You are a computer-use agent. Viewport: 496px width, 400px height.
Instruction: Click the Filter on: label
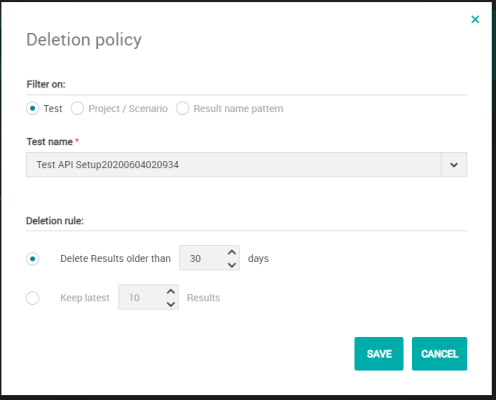tap(46, 84)
